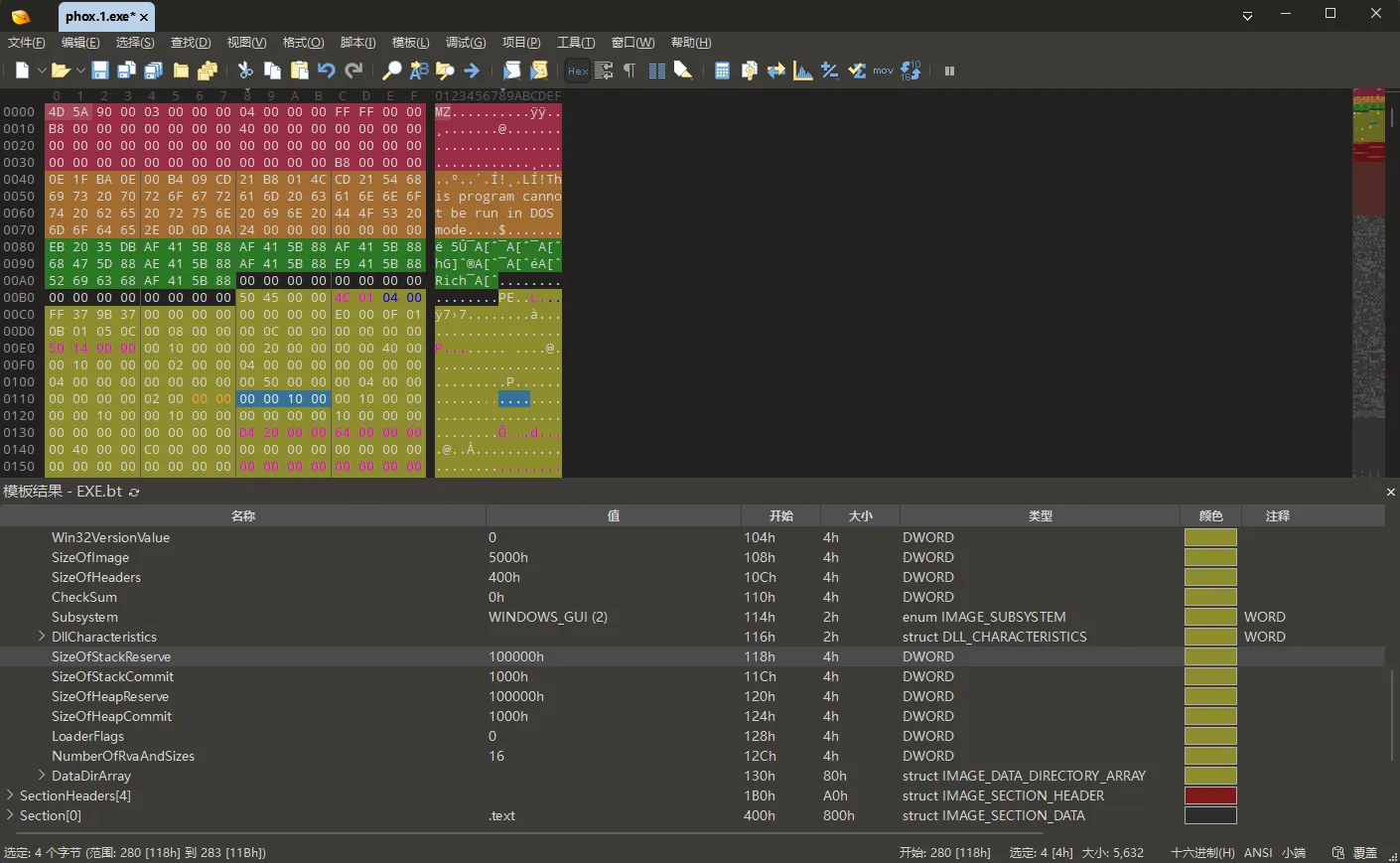The width and height of the screenshot is (1400, 863).
Task: Open the 查找(D) menu
Action: [191, 43]
